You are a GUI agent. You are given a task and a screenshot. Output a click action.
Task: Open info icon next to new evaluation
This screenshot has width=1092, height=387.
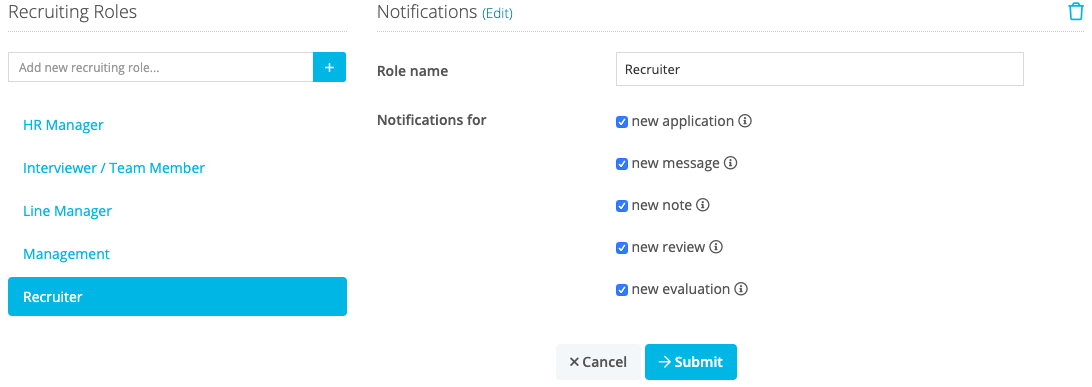(741, 289)
